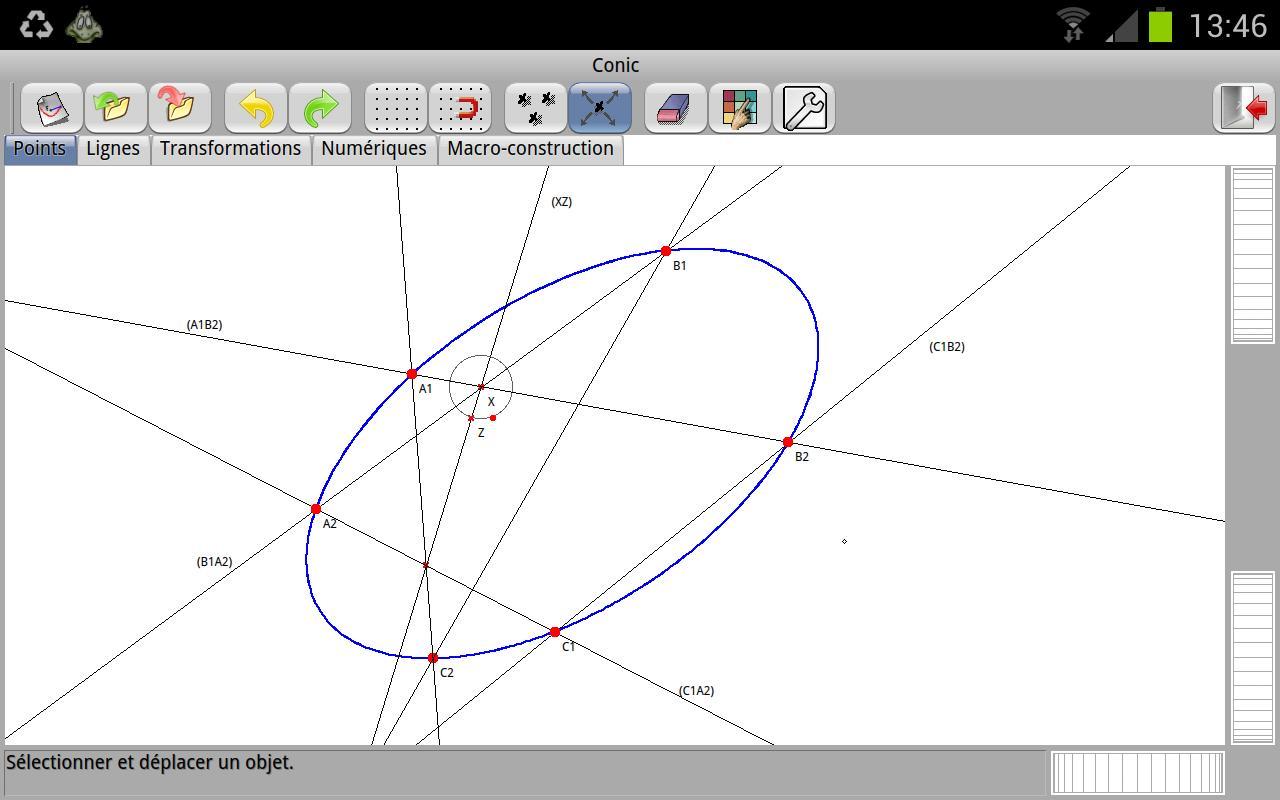Open the color palette picker

[x=740, y=108]
